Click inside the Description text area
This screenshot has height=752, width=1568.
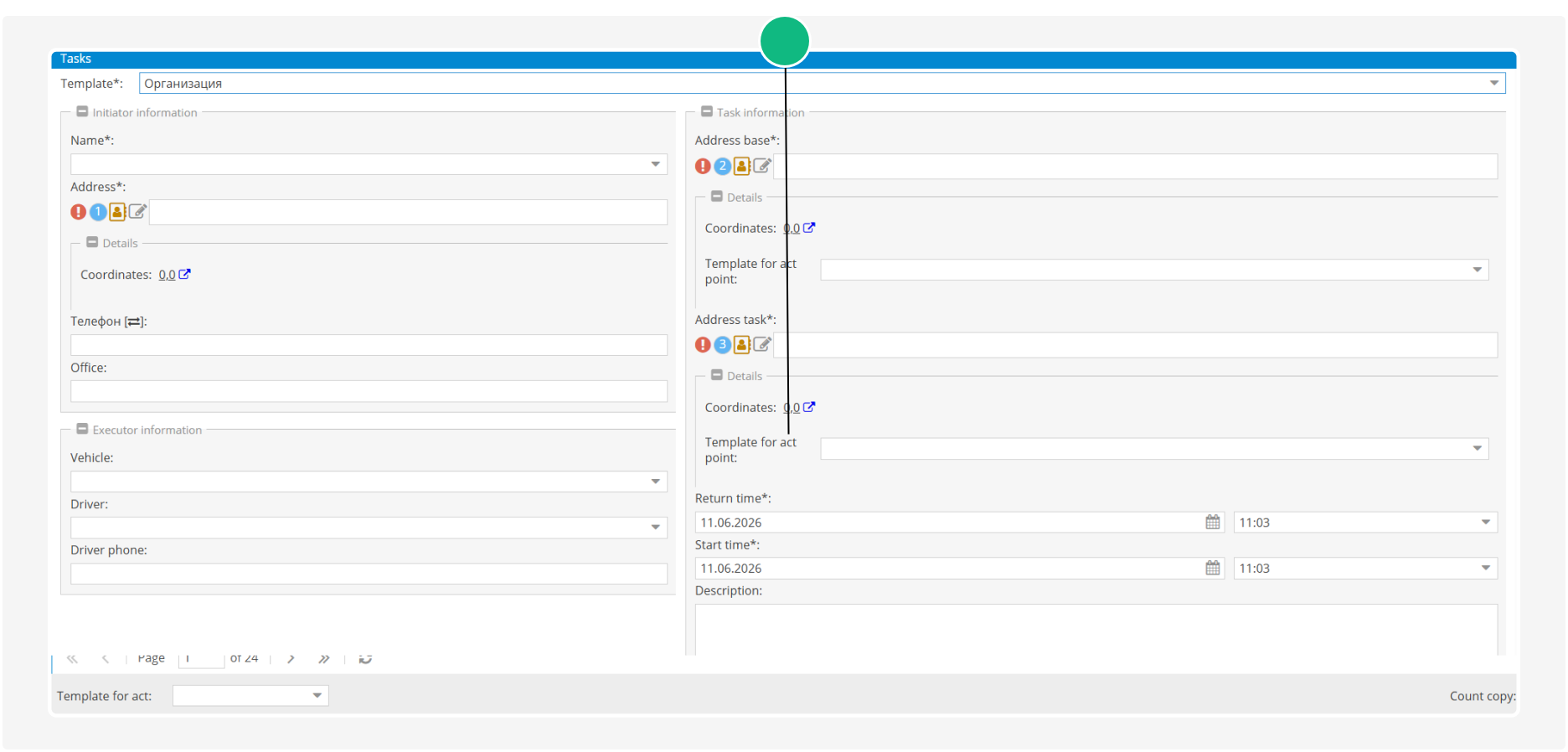[1096, 630]
